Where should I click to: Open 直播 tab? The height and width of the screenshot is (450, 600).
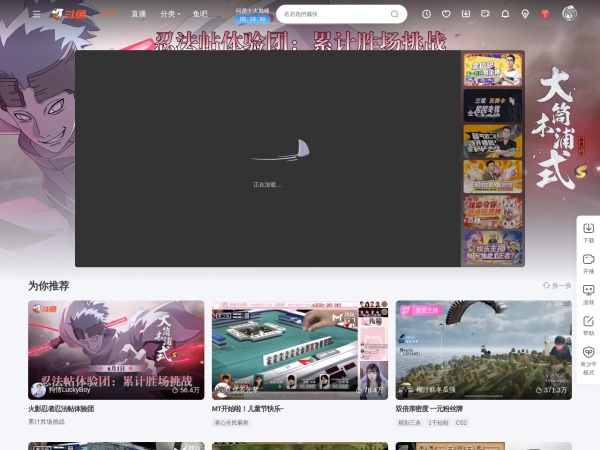pyautogui.click(x=139, y=14)
